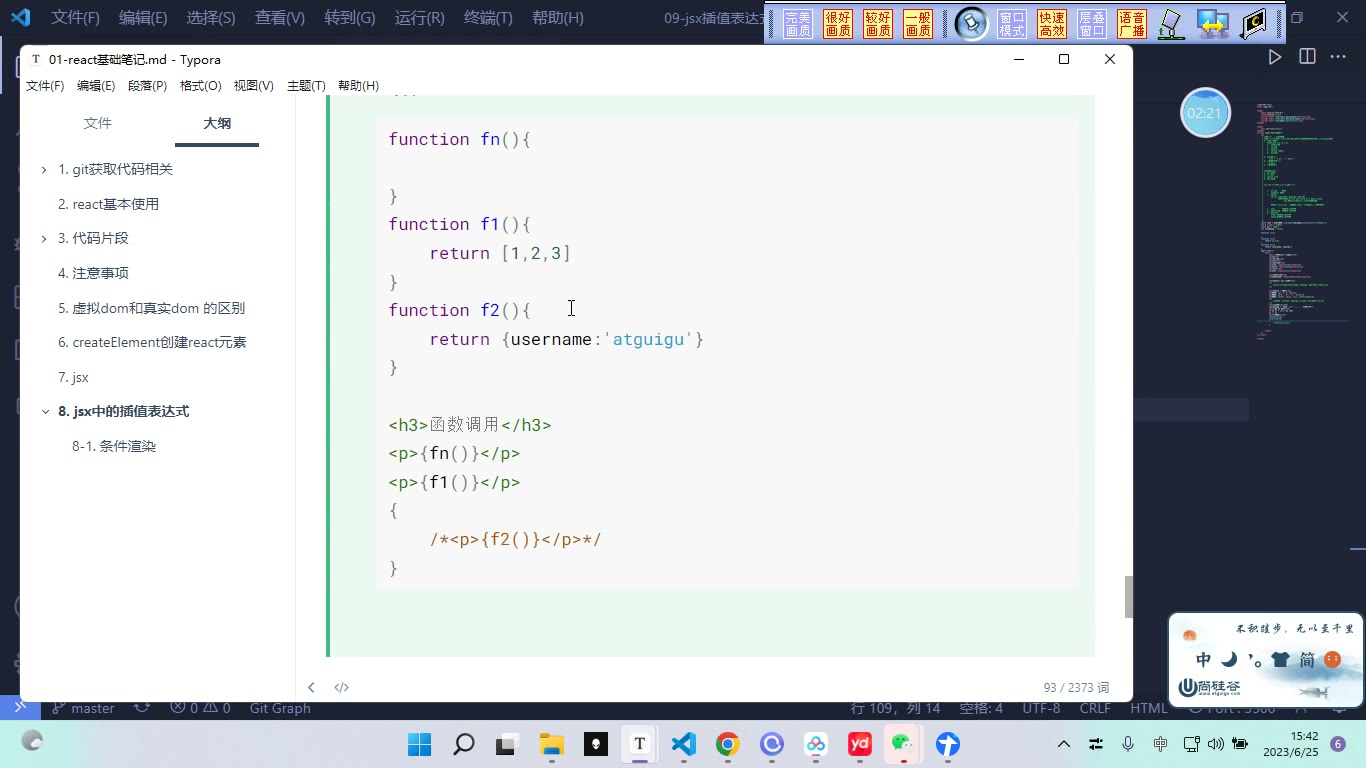
Task: Switch to 文件 tab in Typora sidebar
Action: [x=98, y=123]
